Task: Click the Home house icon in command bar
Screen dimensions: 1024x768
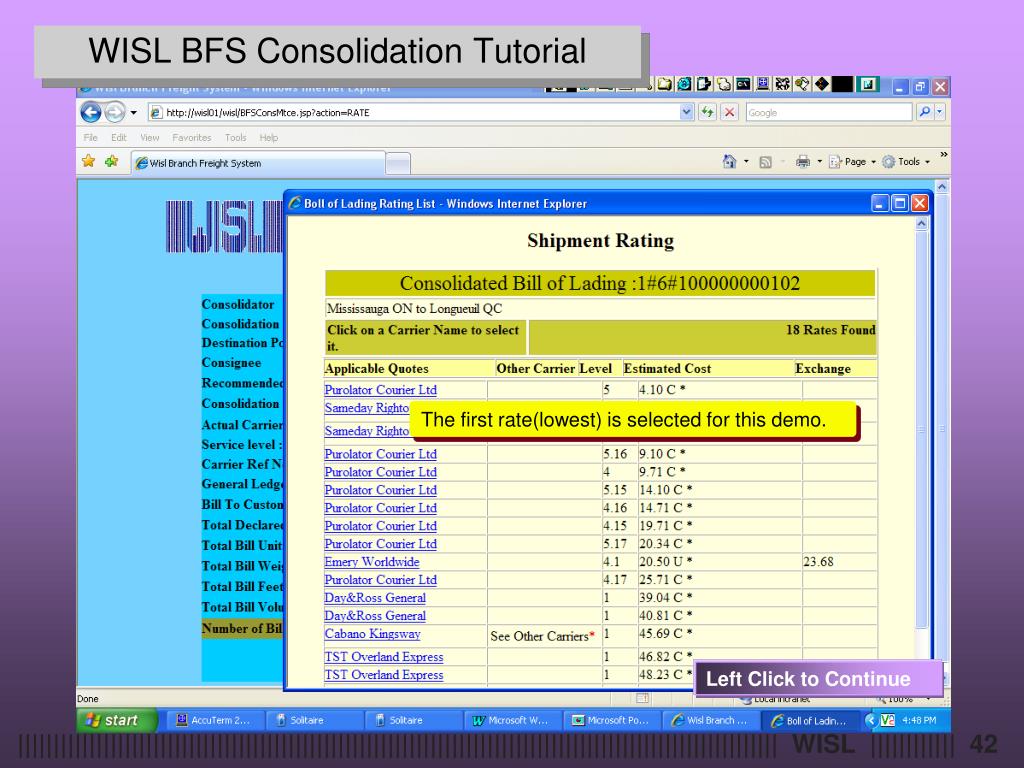Action: pyautogui.click(x=729, y=161)
